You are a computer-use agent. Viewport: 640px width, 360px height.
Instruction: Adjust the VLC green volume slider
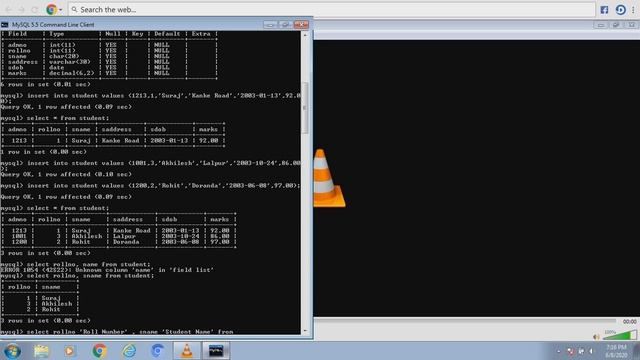(x=620, y=336)
